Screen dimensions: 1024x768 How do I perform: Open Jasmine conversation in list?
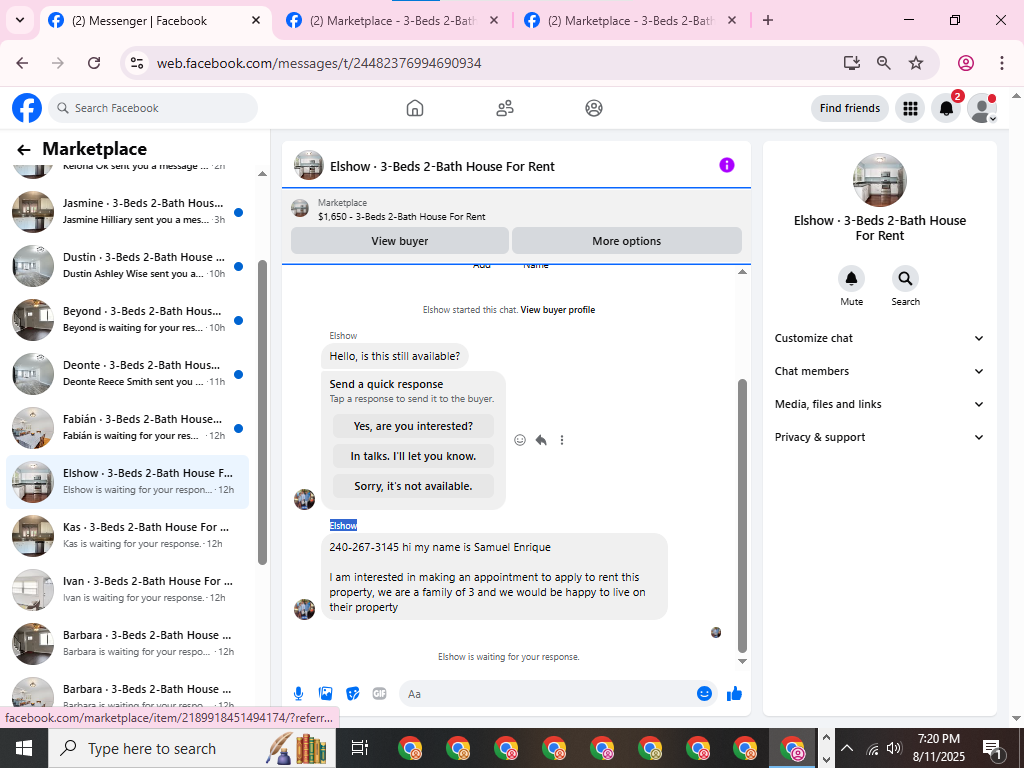tap(127, 212)
